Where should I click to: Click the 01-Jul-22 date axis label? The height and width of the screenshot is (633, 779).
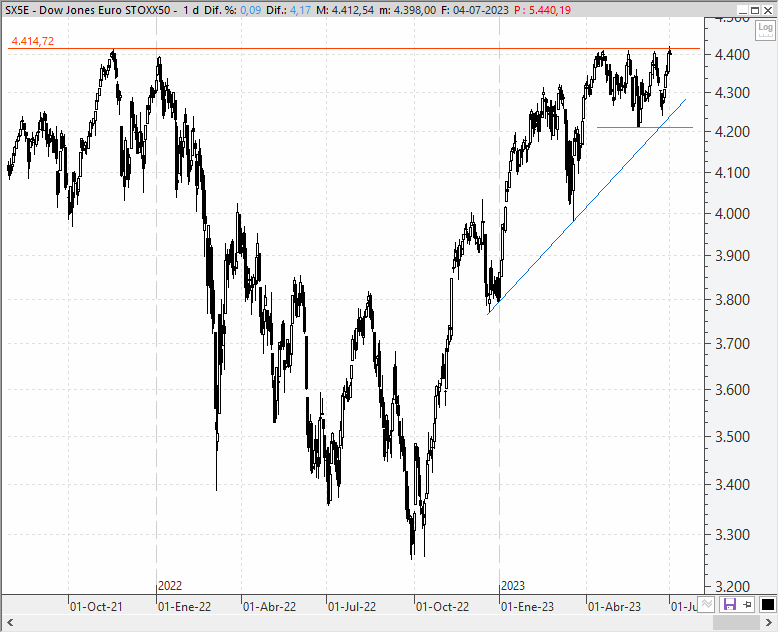coord(352,607)
